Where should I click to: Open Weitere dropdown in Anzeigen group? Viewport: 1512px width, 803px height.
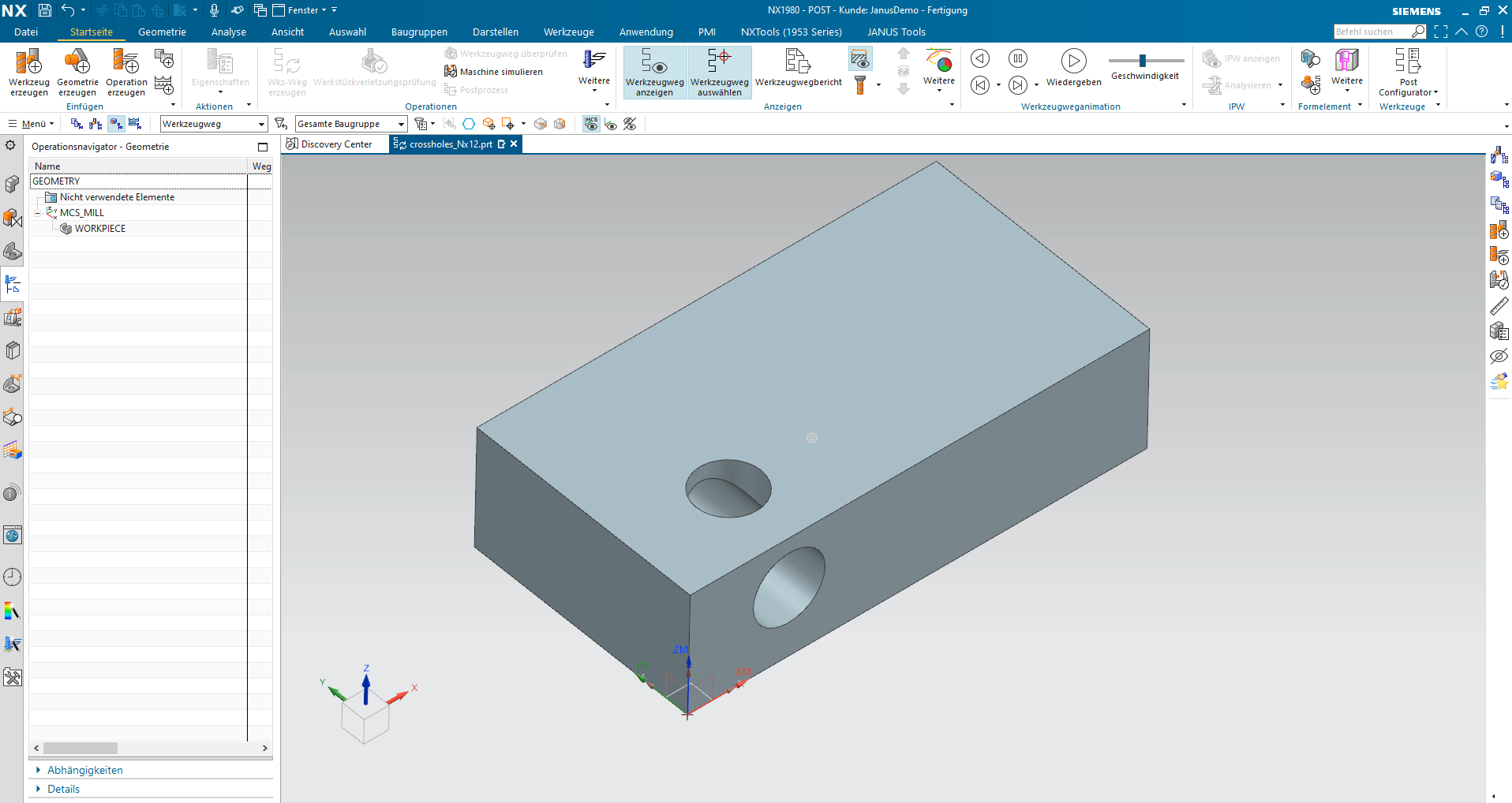pyautogui.click(x=939, y=71)
